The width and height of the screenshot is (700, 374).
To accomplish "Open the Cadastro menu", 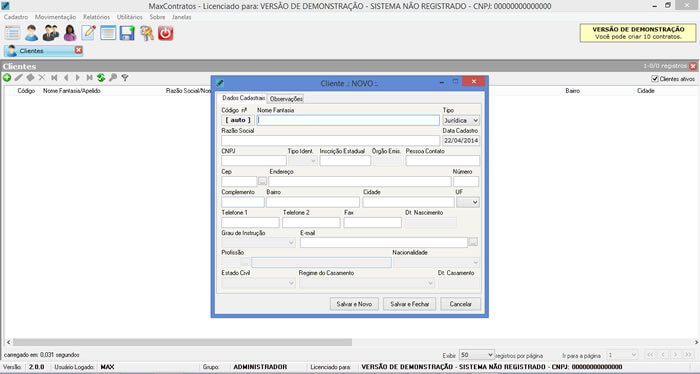I will click(x=16, y=17).
